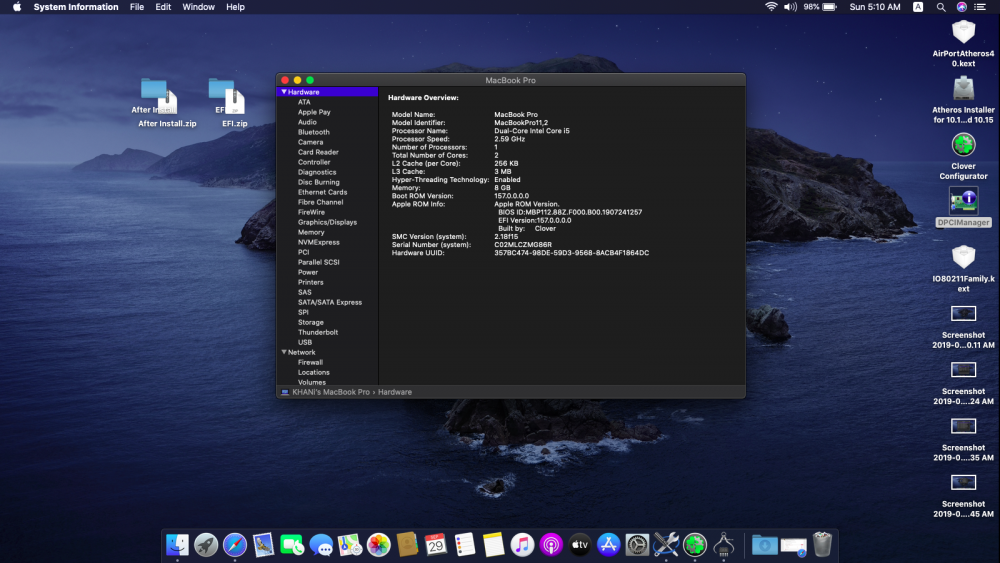Open Downloads folder in the dock
The image size is (1000, 563).
click(x=765, y=545)
